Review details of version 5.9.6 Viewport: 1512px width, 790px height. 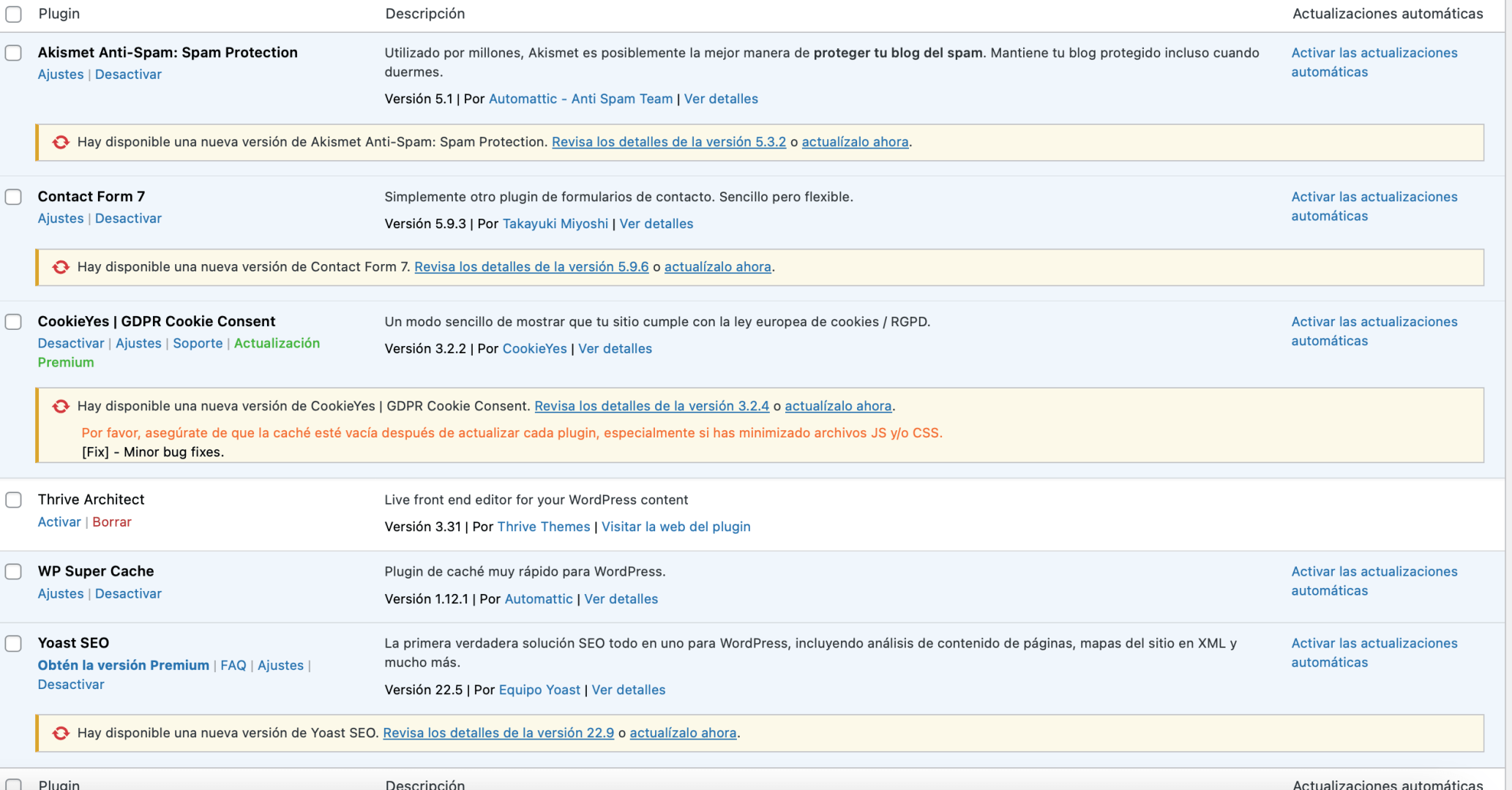tap(531, 267)
